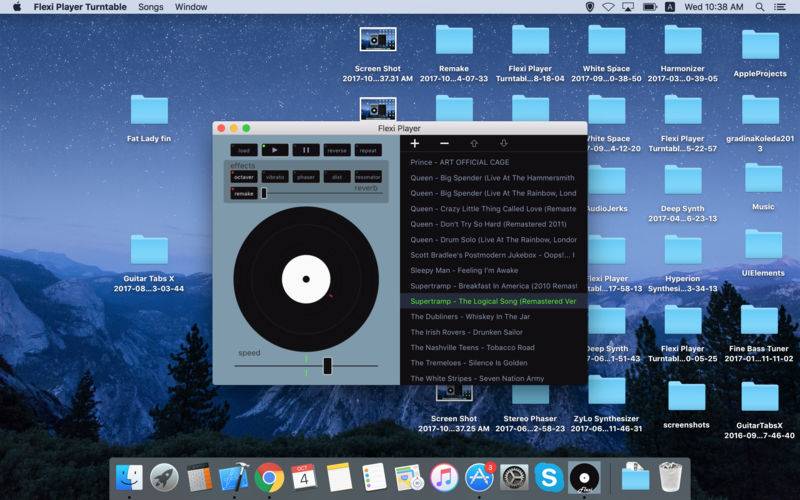The image size is (800, 500).
Task: Move song down with down arrow icon
Action: pyautogui.click(x=504, y=143)
